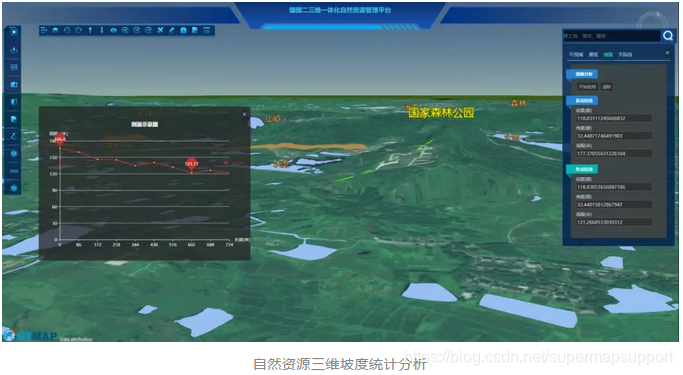683x375 pixels.
Task: Click the chart title 剖面示意图
Action: 145,125
